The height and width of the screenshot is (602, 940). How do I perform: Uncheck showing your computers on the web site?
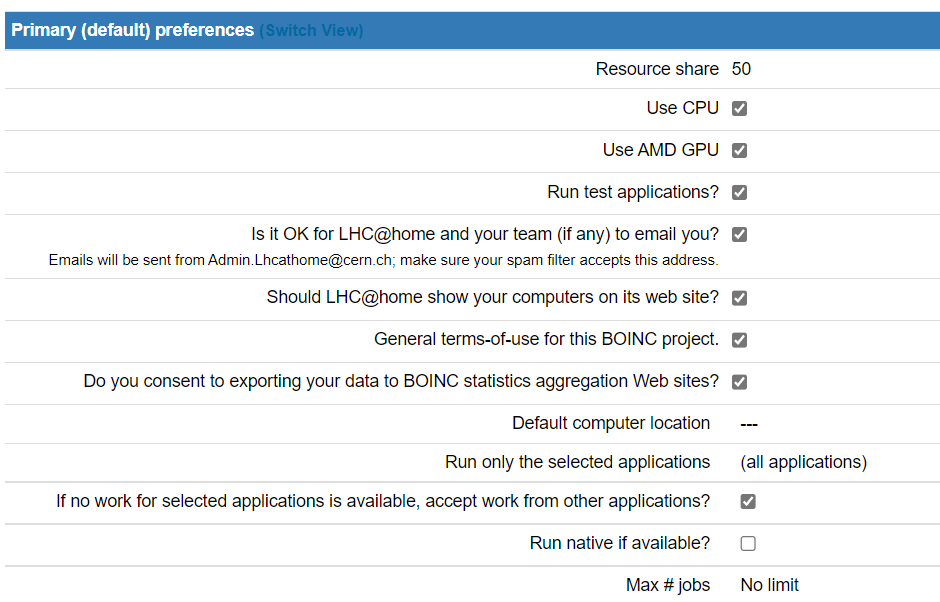(740, 298)
